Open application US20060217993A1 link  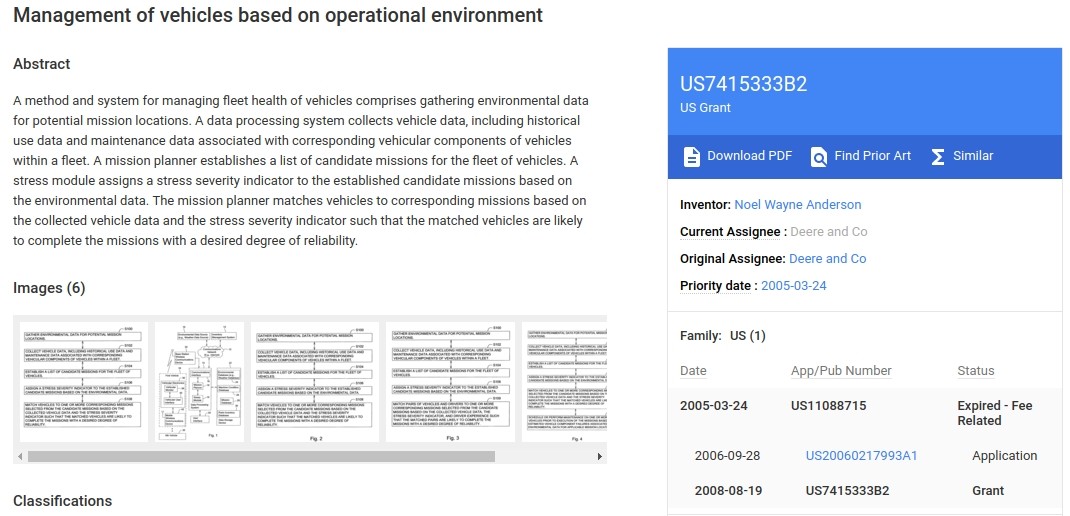(x=861, y=455)
